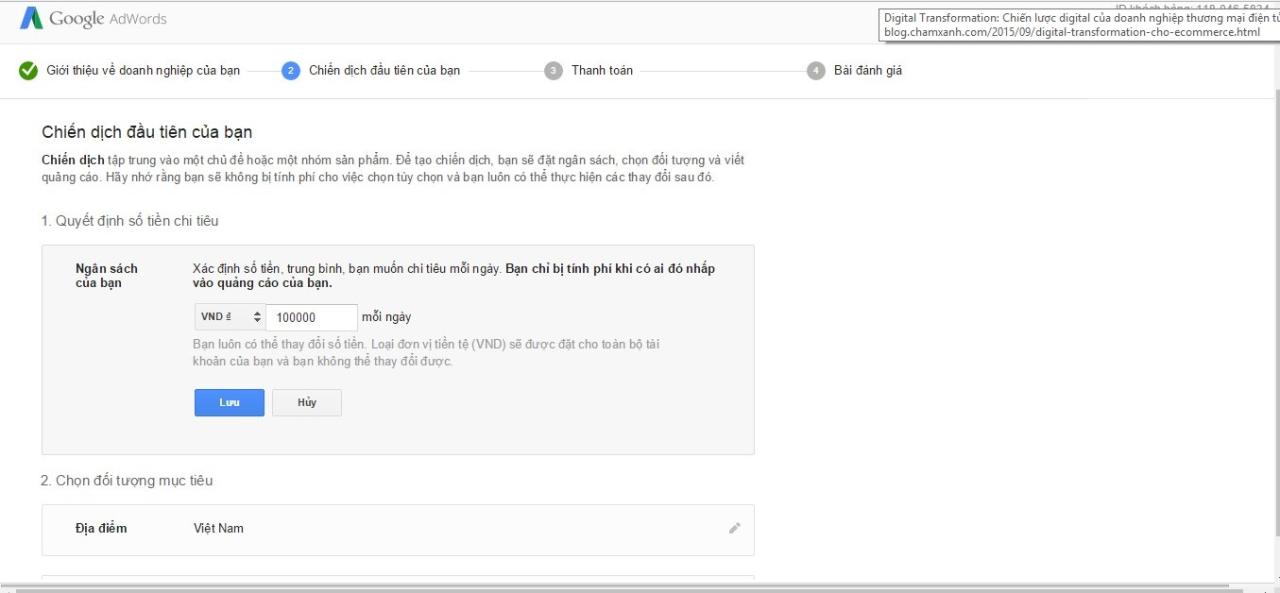Click the horizontal scrollbar at the bottom
This screenshot has width=1280, height=593.
(x=620, y=588)
